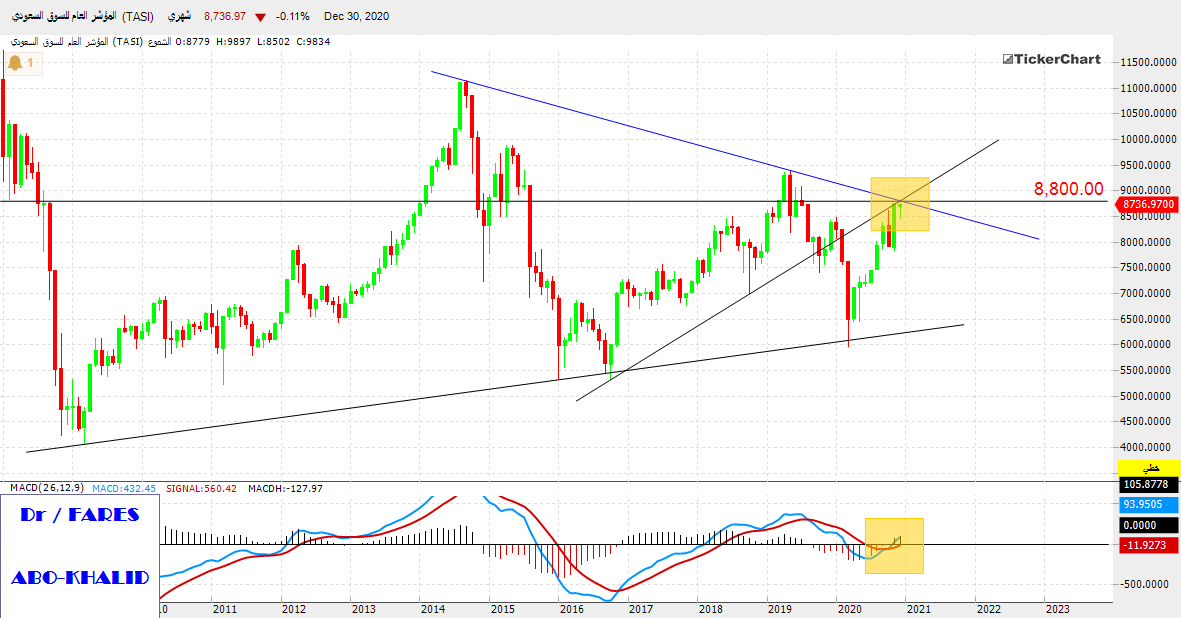
Task: Click the 0.0000 value box
Action: point(1148,525)
